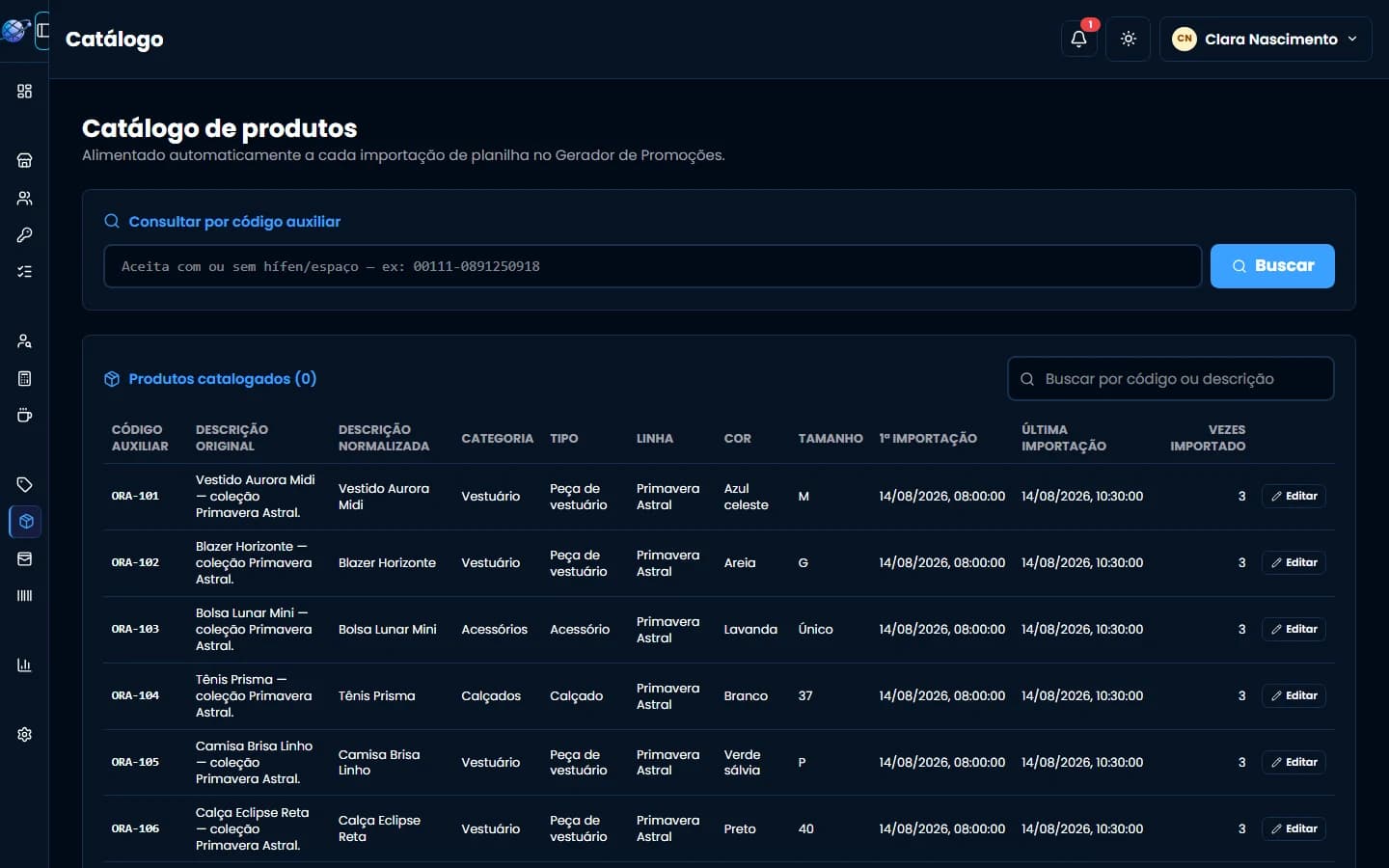Open the dashboard grid icon in sidebar
Viewport: 1389px width, 868px height.
pos(25,91)
